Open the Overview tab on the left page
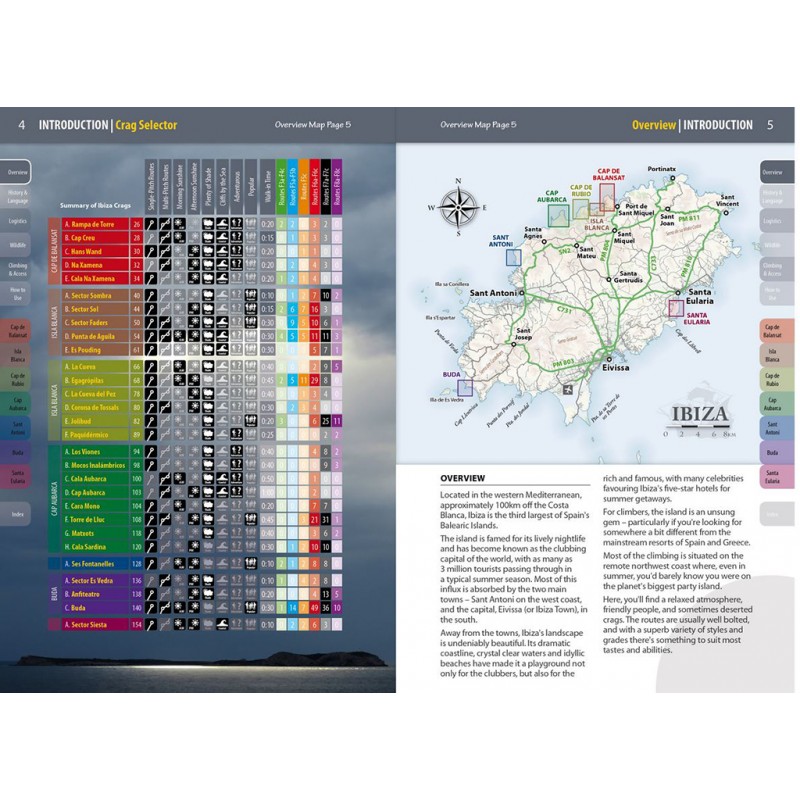 [17, 171]
